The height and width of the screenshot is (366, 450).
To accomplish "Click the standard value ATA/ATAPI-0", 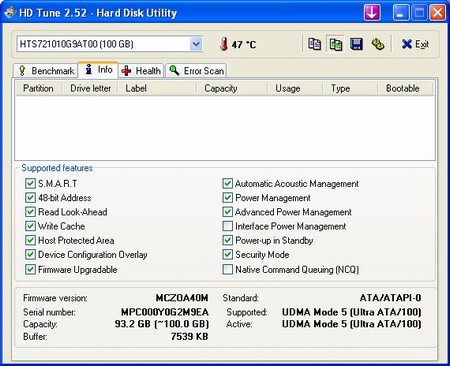I will click(x=390, y=298).
